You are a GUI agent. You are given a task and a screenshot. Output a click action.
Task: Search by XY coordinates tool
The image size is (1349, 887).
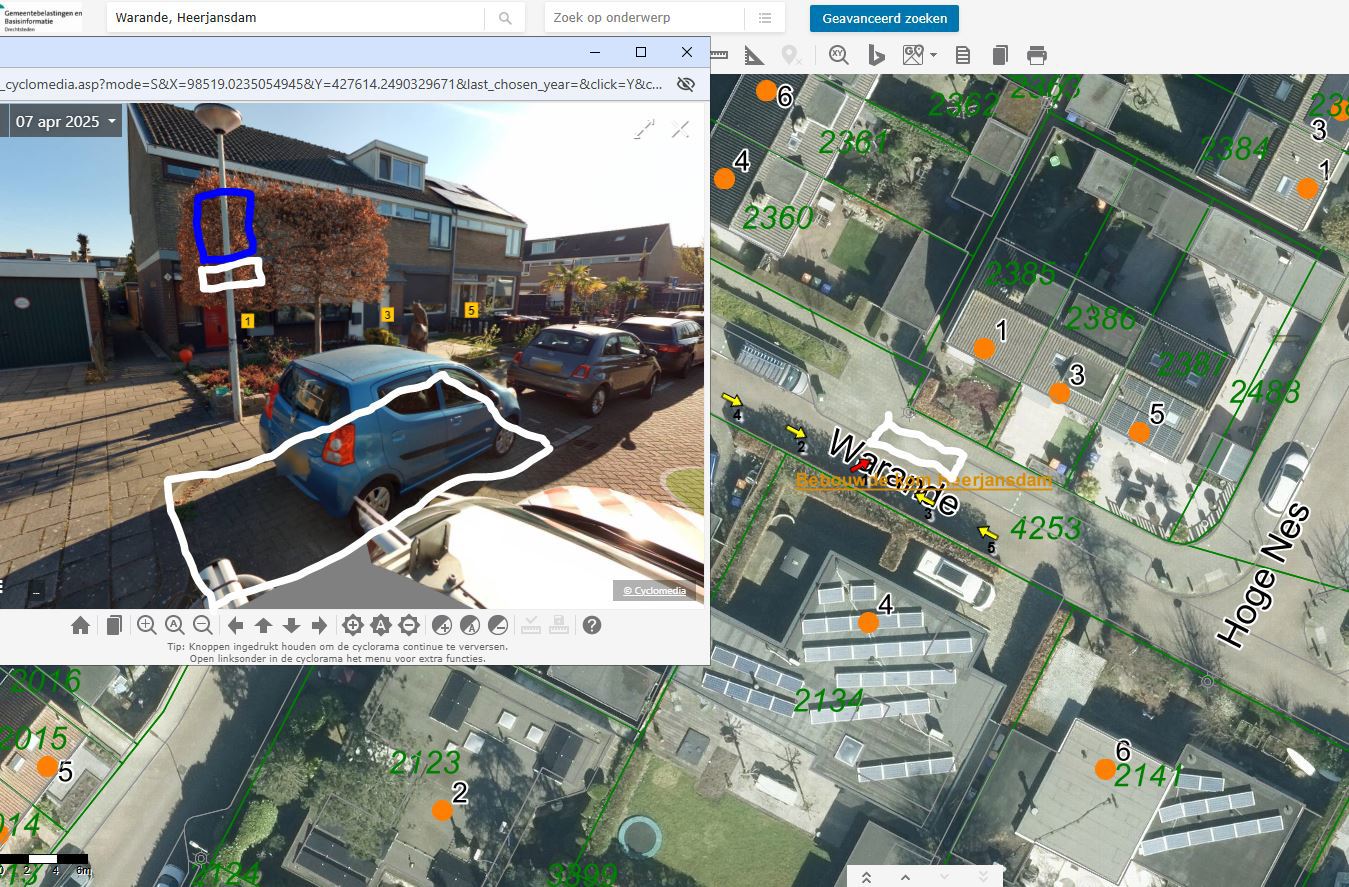coord(838,56)
